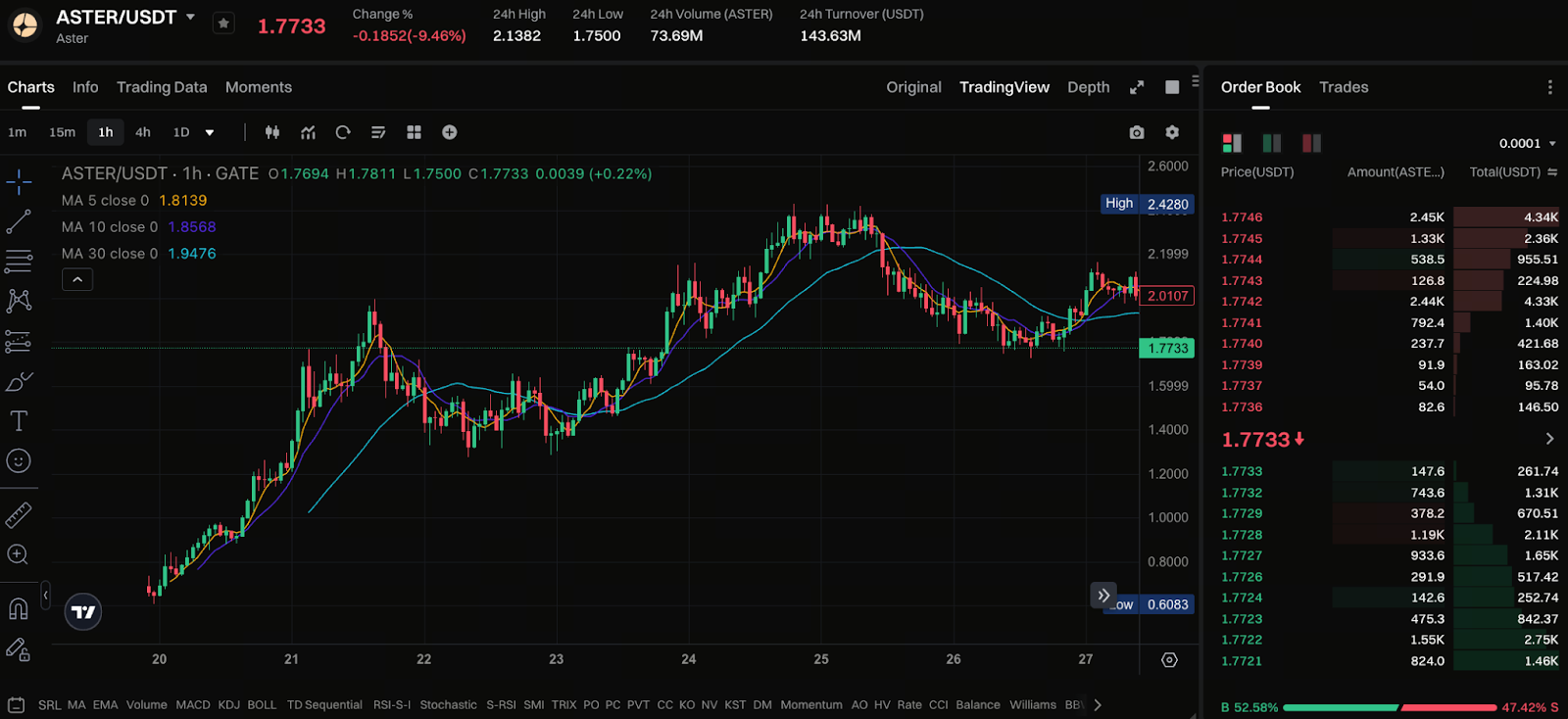Select the MA 30 close indicator legend
Screen dimensions: 1568x719
point(138,253)
